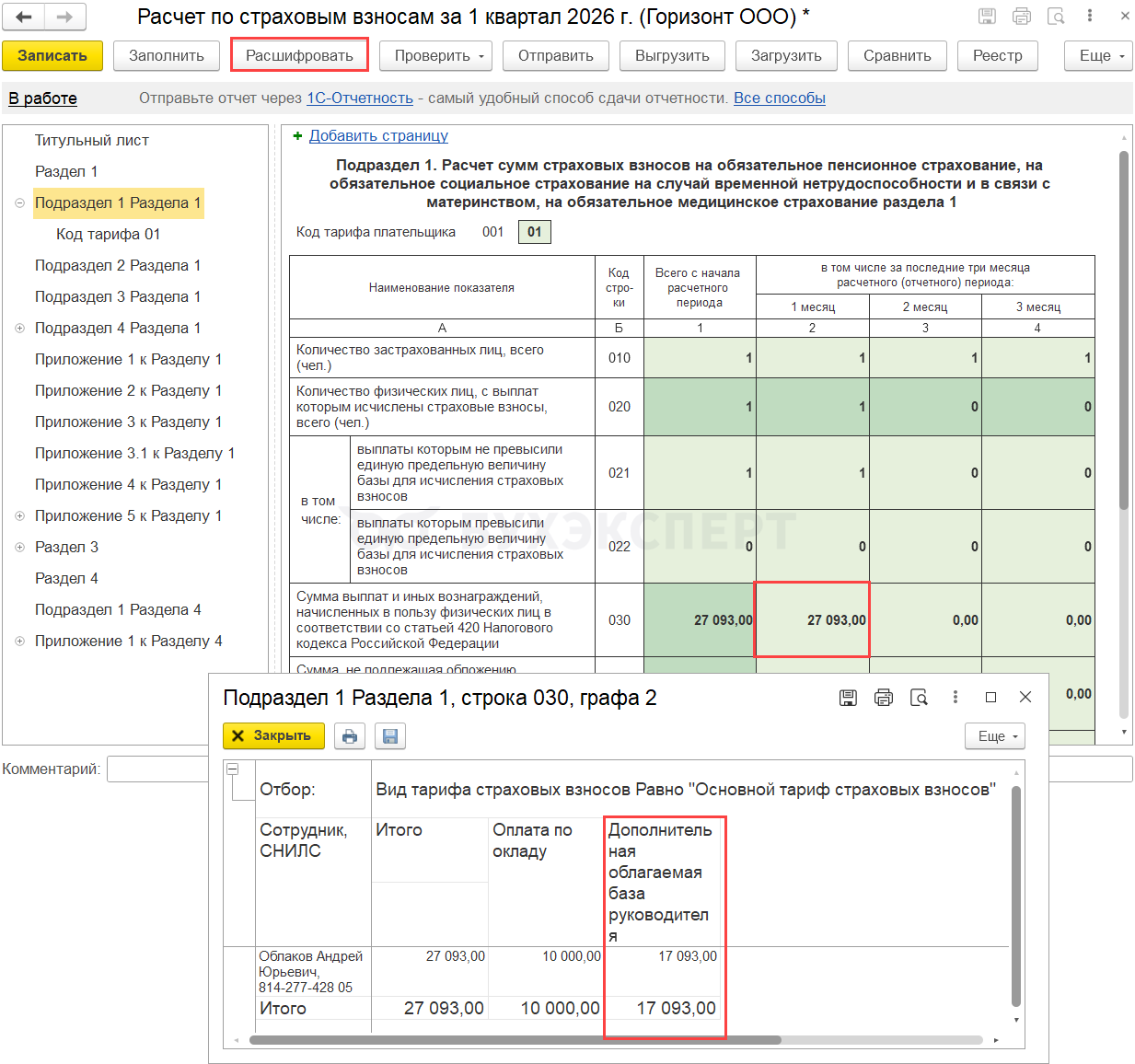Click the print icon next to Закрыть button
Image resolution: width=1135 pixels, height=1064 pixels.
click(350, 736)
